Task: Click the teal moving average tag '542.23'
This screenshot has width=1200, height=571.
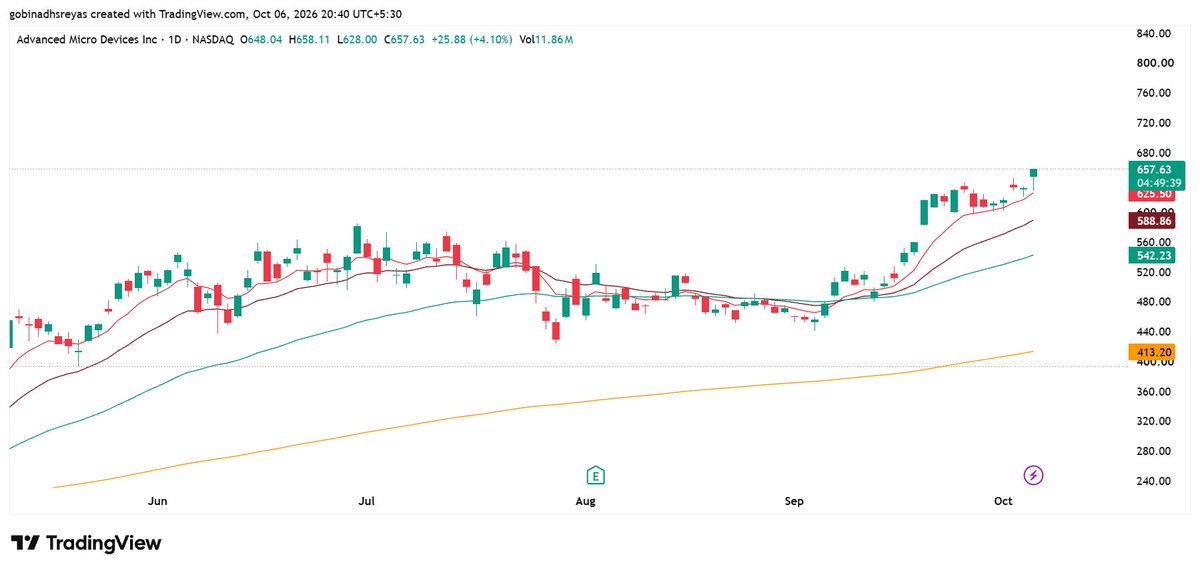Action: coord(1151,256)
